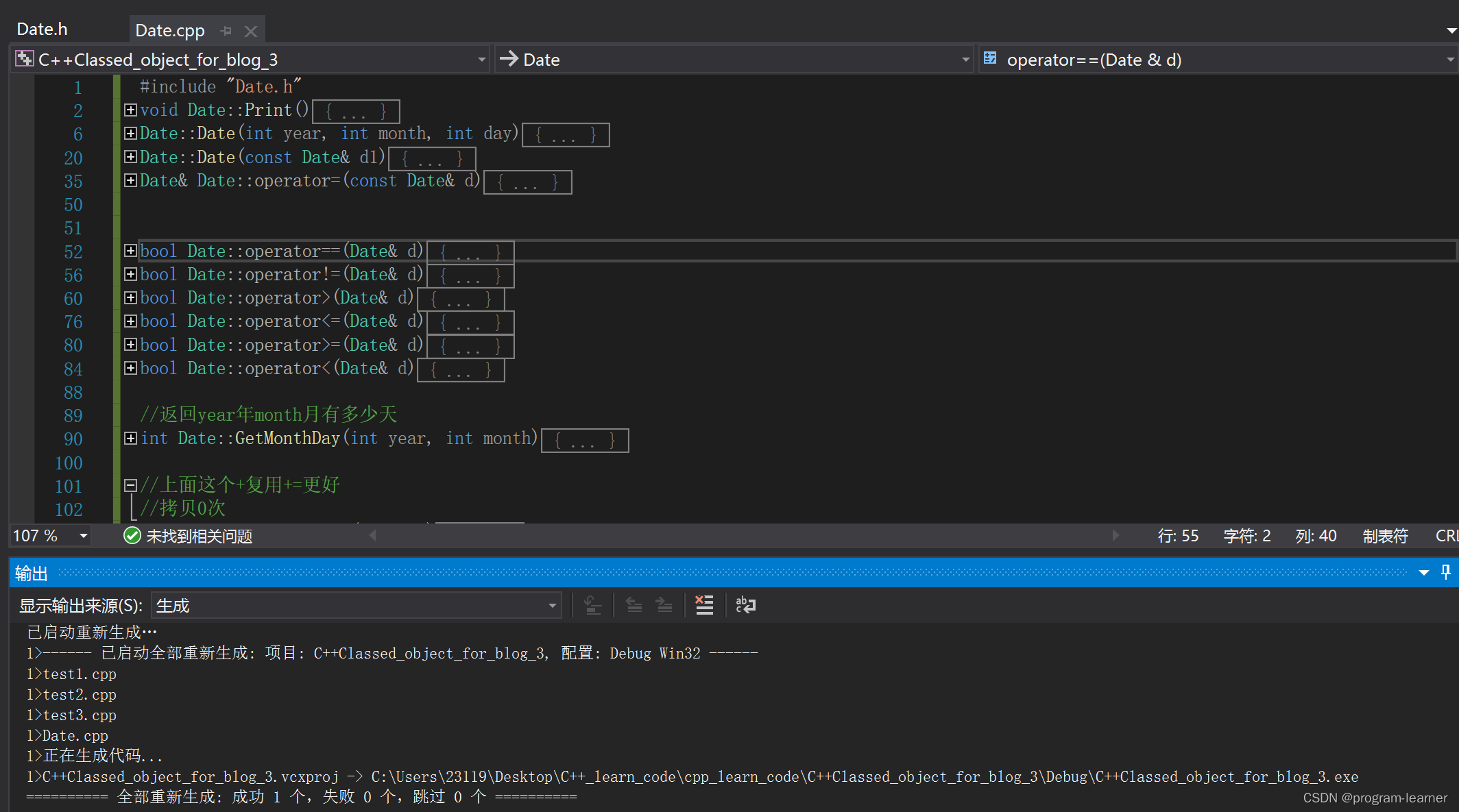Switch to the Date.h tab

(x=43, y=29)
